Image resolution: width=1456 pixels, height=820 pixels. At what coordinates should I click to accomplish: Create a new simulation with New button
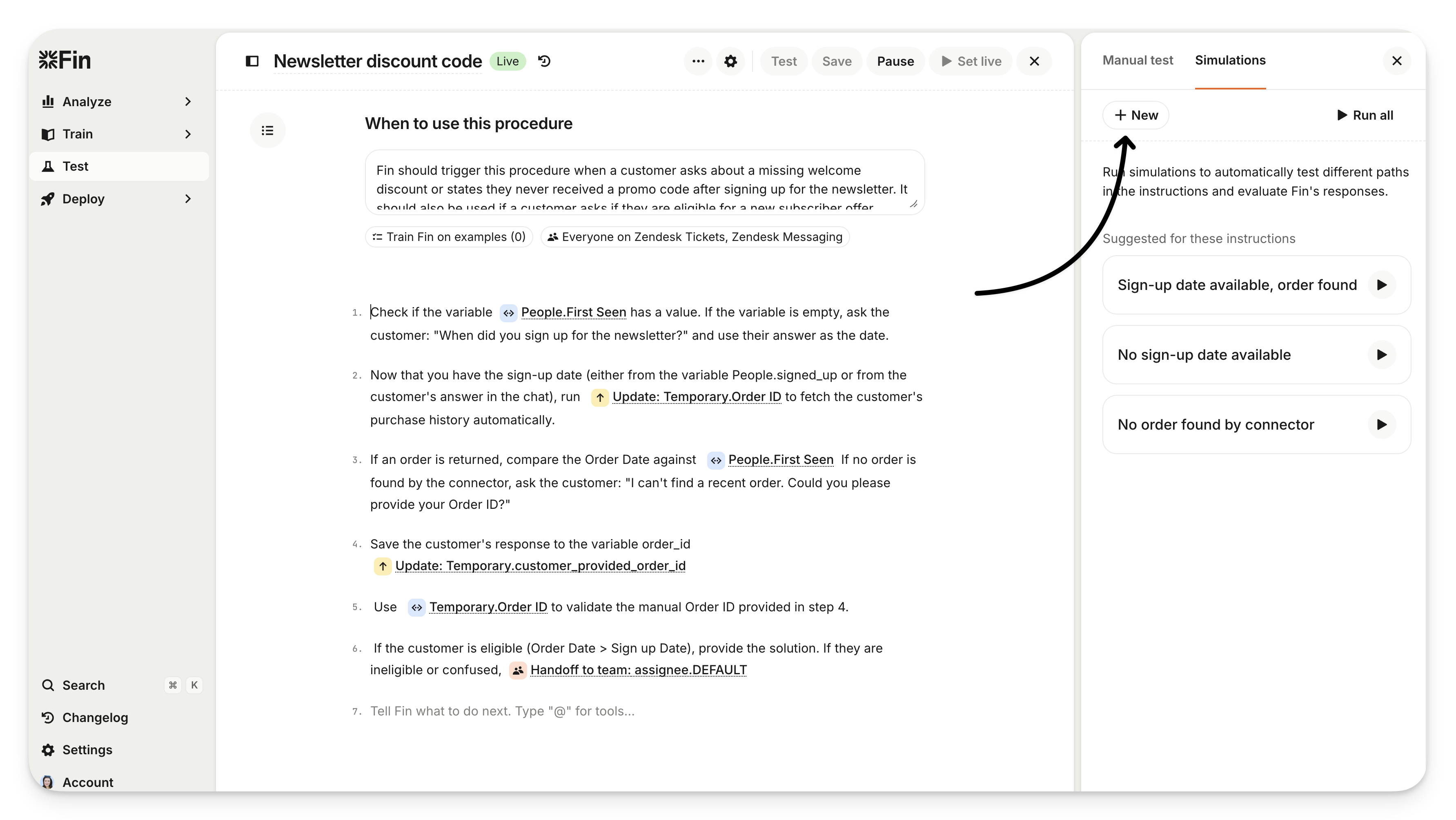1135,115
